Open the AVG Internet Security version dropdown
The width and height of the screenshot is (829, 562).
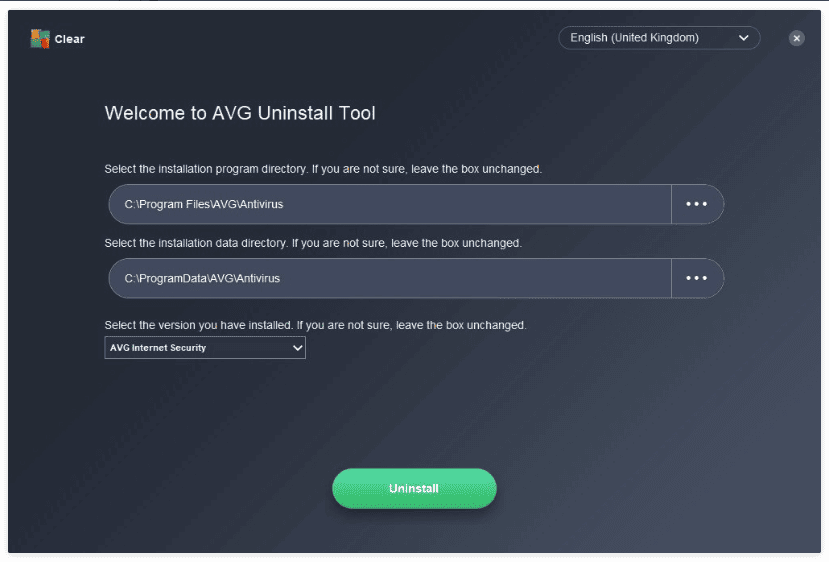tap(205, 348)
